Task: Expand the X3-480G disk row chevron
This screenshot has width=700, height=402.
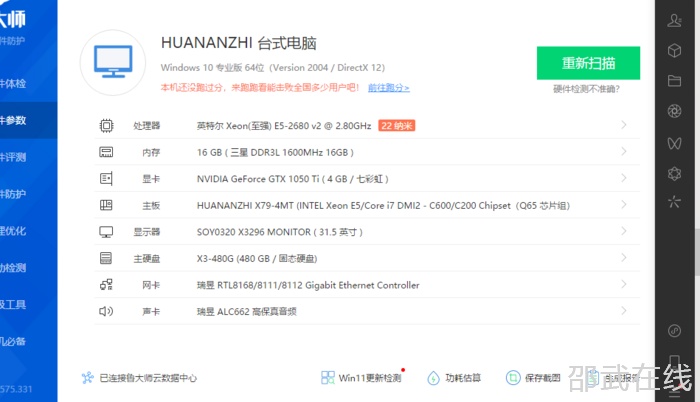Action: tap(624, 258)
